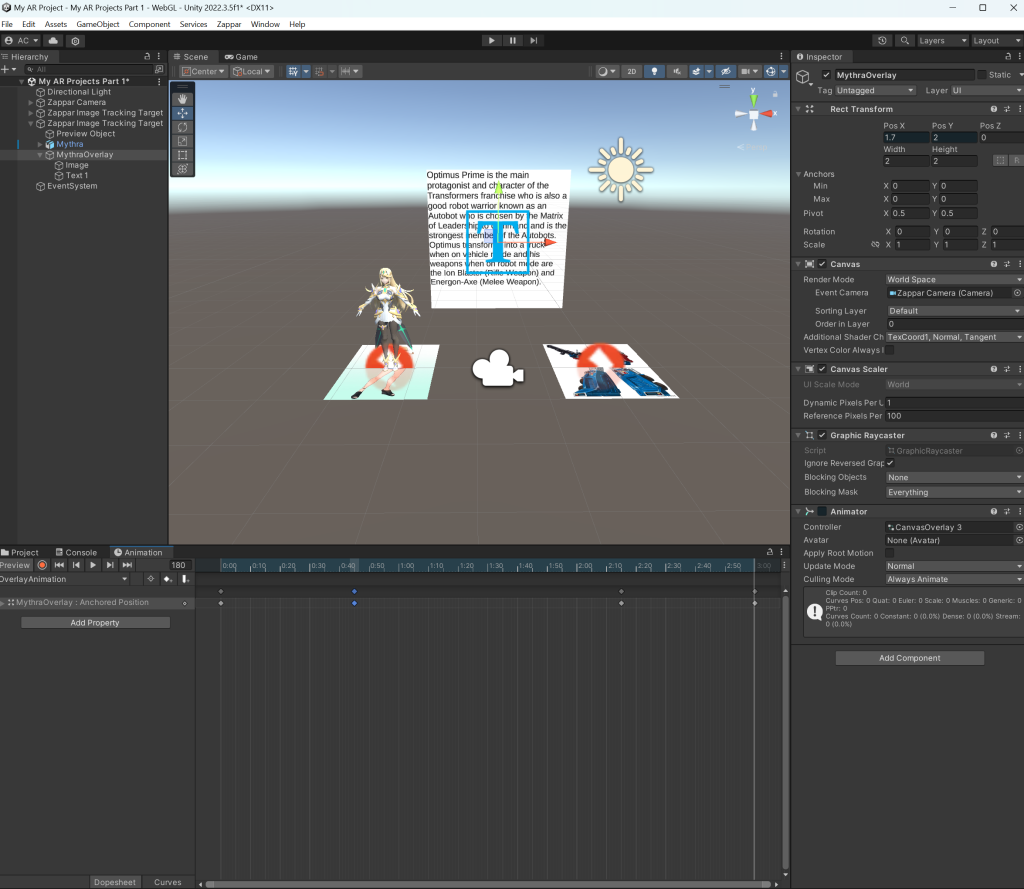Uncheck the Ignore Reversed Graphics checkbox
This screenshot has width=1024, height=889.
[890, 463]
